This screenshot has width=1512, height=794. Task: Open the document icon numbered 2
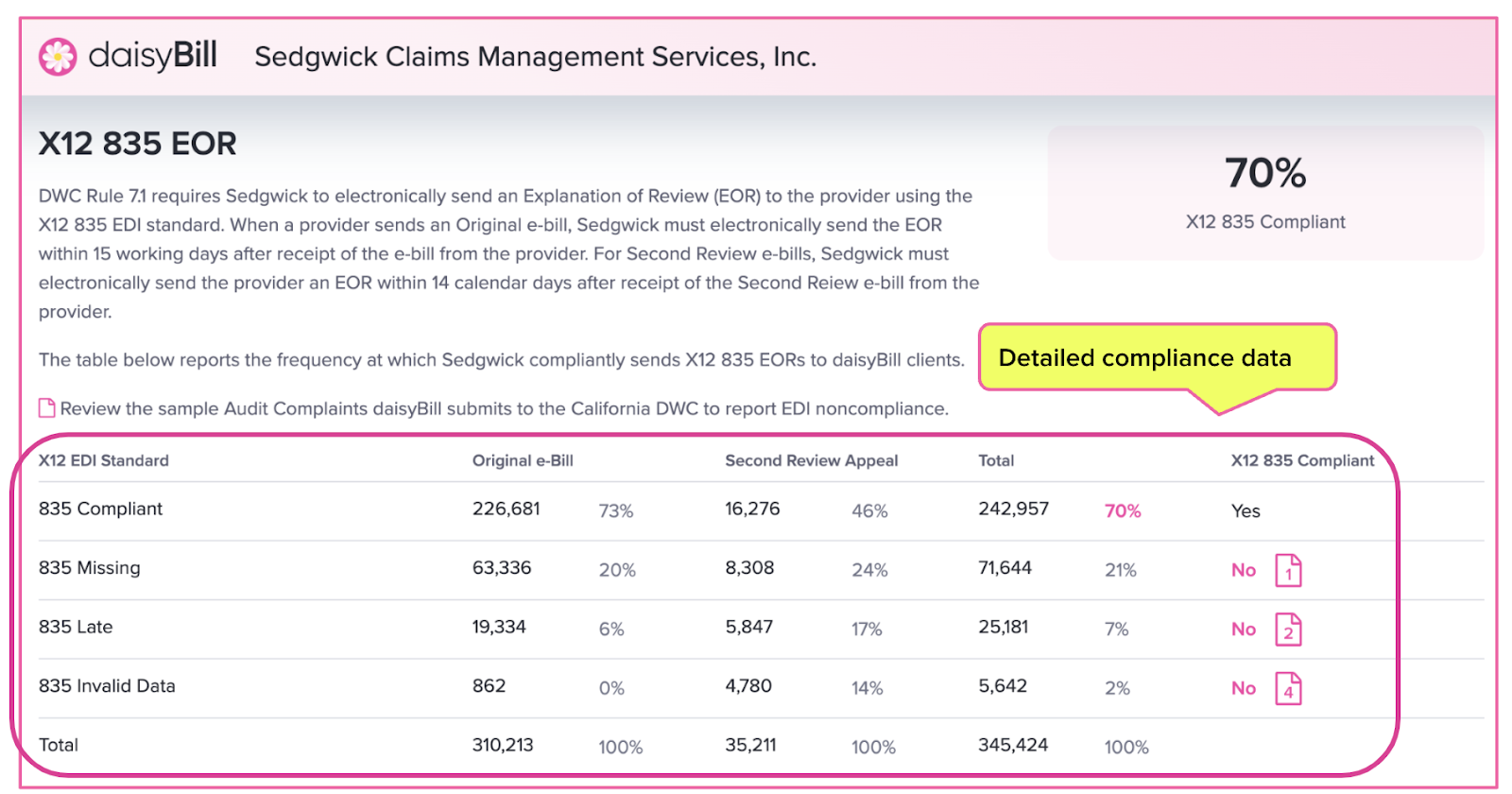tap(1288, 630)
